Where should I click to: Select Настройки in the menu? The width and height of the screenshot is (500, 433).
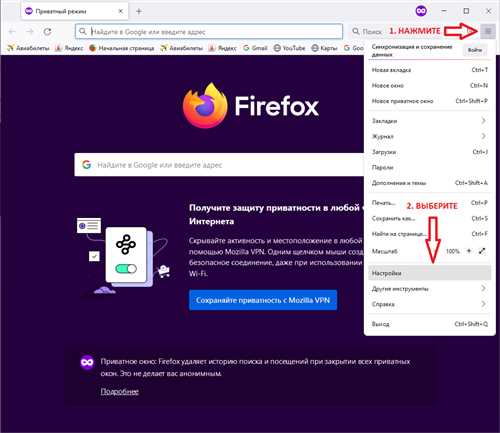tap(429, 273)
